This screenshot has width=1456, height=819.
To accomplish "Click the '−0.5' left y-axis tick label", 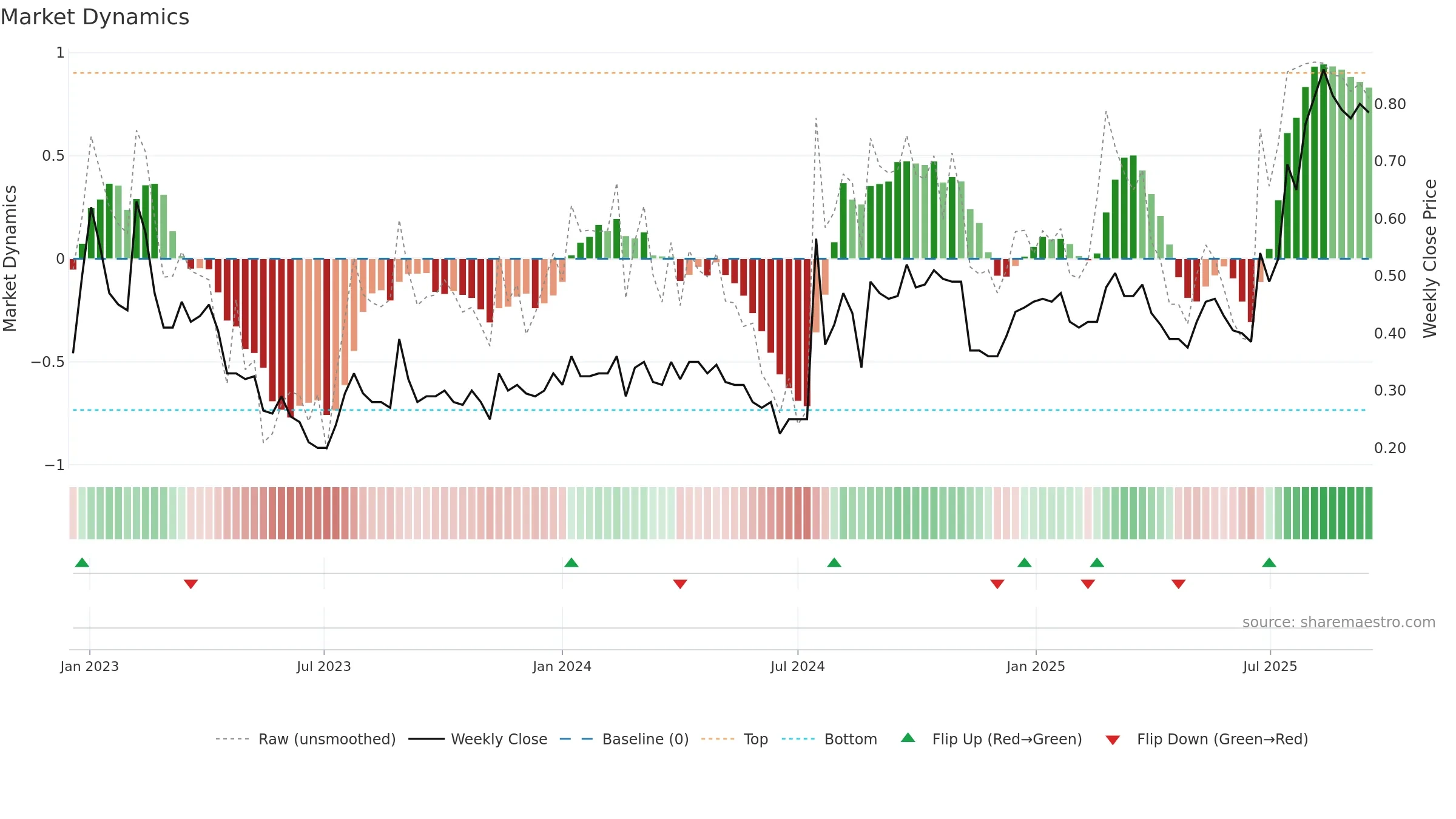I will [x=48, y=362].
